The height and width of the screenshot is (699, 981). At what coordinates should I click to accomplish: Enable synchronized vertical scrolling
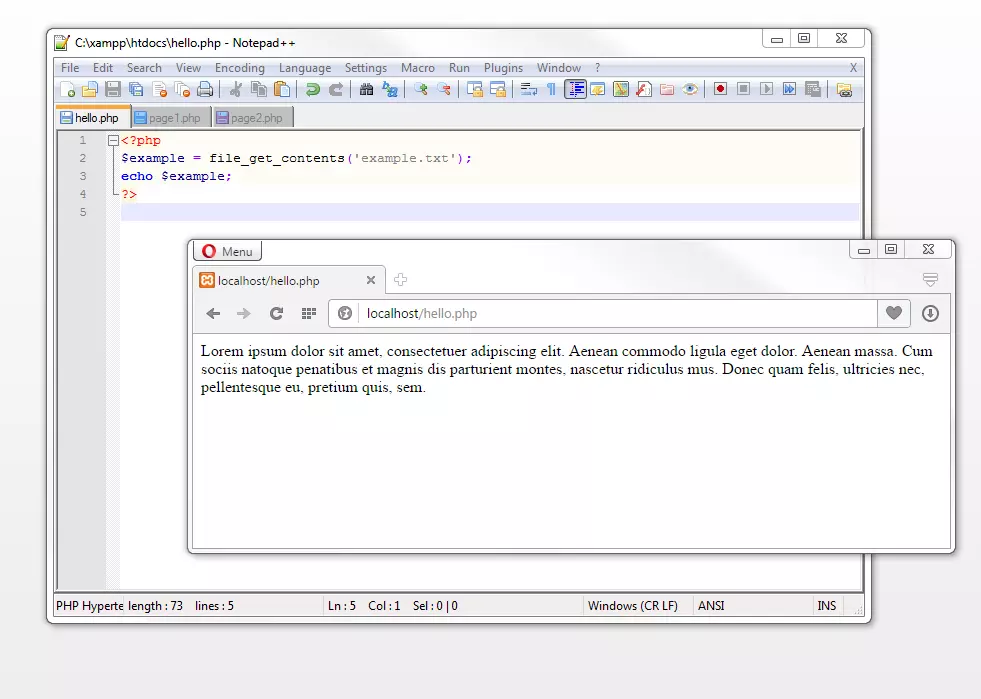[476, 89]
